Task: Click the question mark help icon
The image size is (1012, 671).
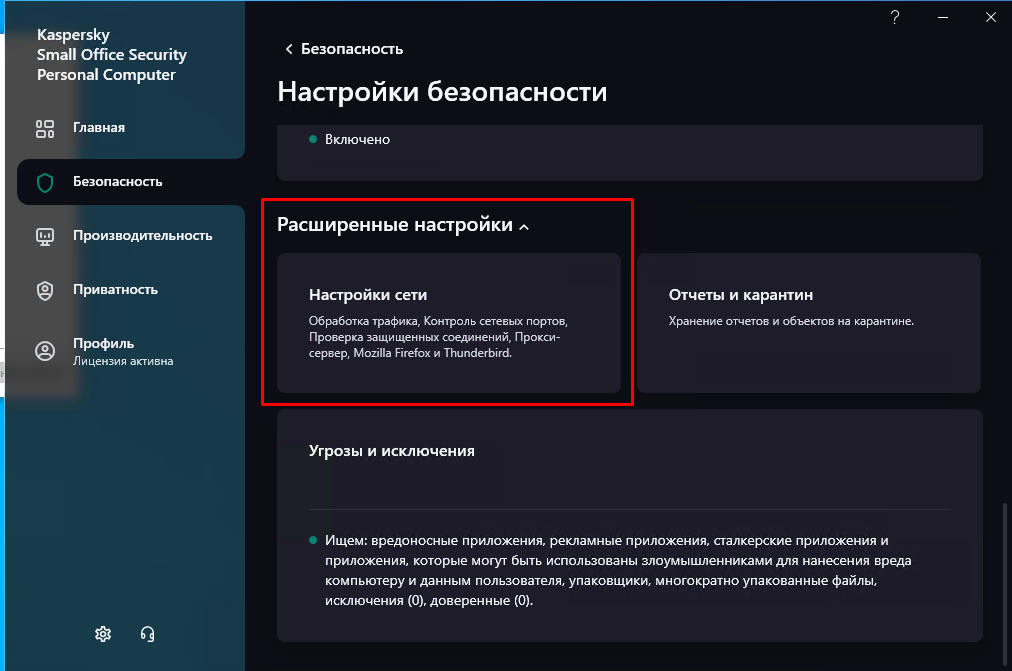Action: (x=896, y=17)
